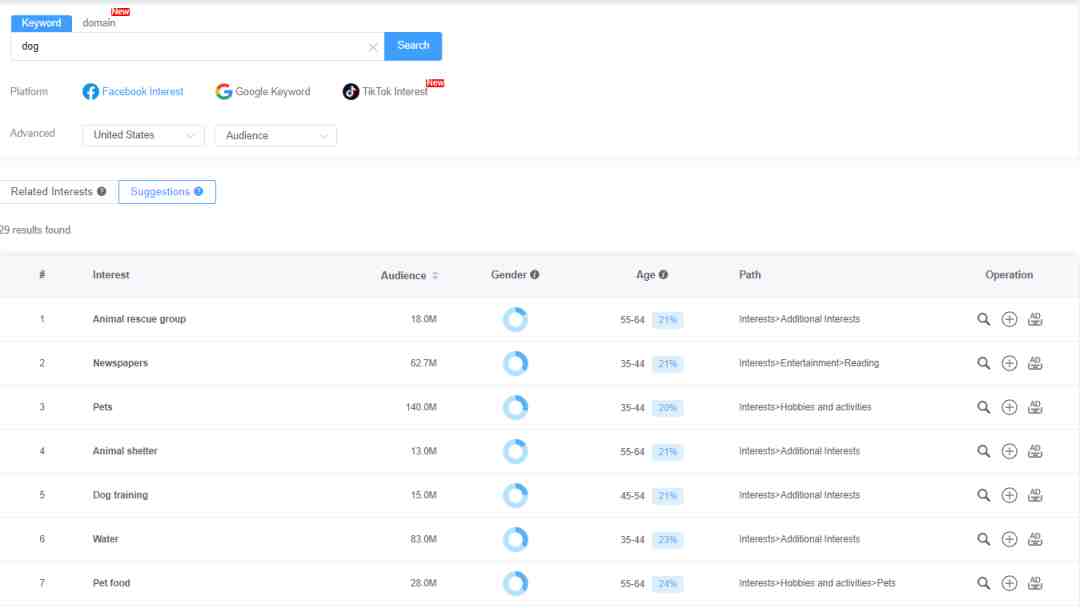Click Suggestions help icon
This screenshot has height=608, width=1080.
tap(198, 191)
